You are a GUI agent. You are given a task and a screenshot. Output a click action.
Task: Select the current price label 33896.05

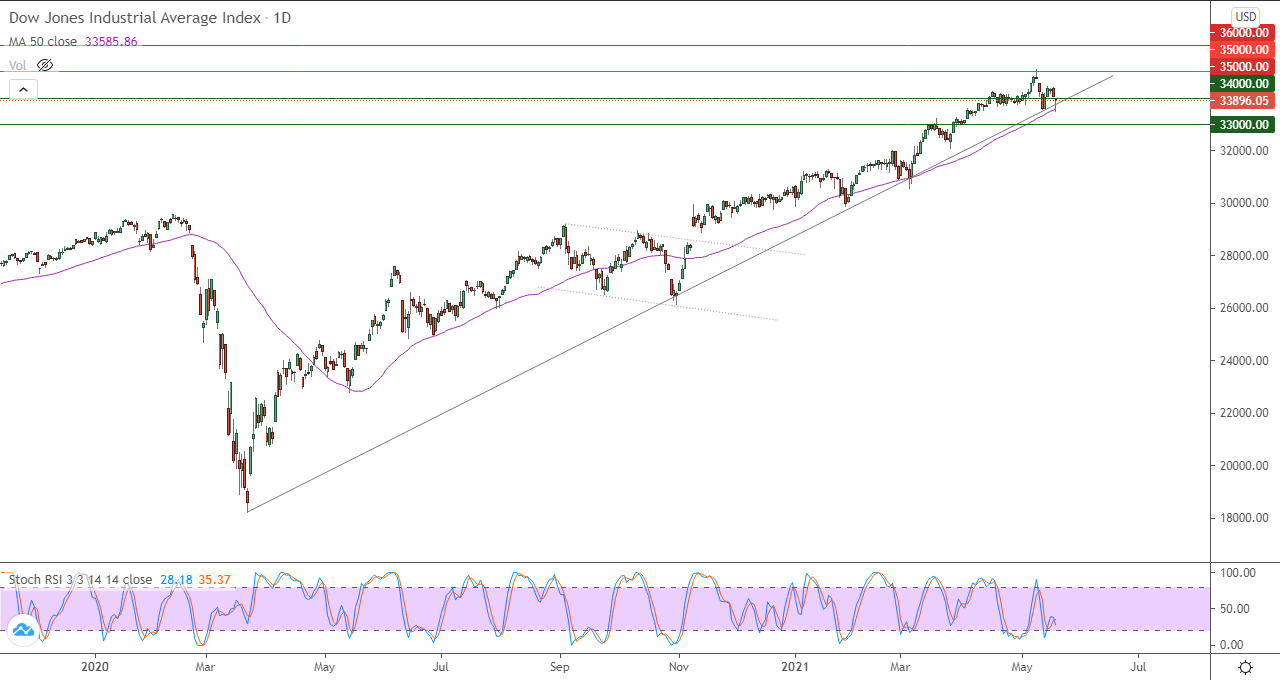(x=1243, y=101)
